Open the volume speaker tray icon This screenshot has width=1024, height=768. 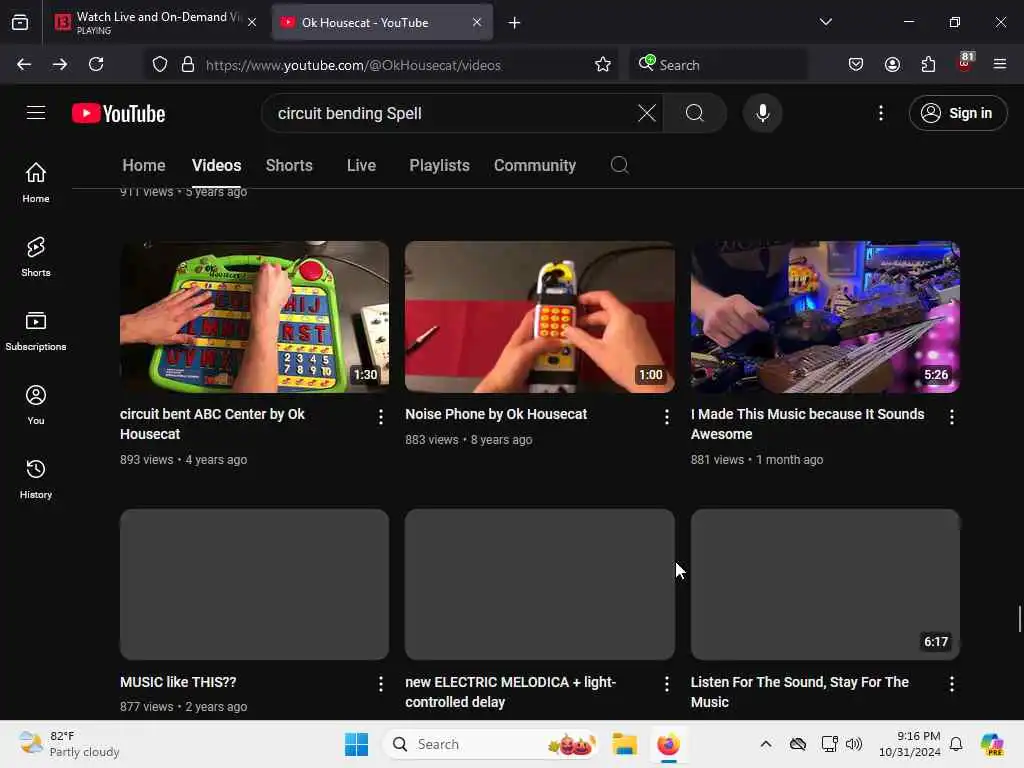pos(853,744)
